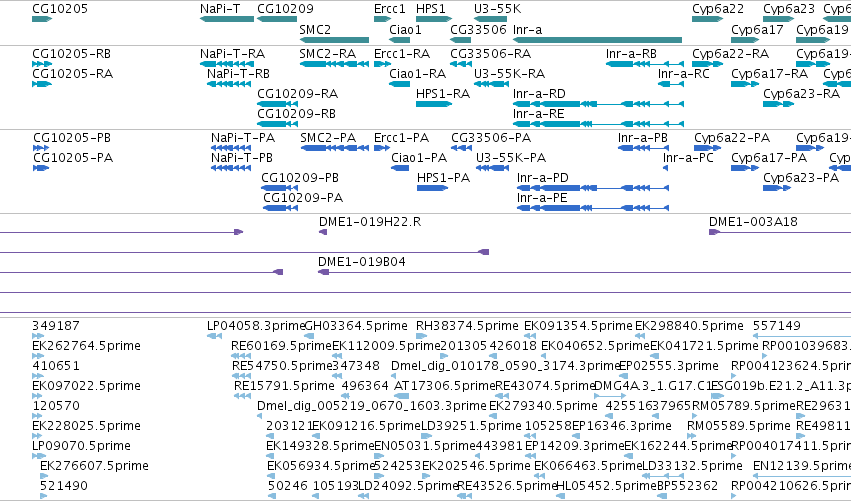Click EST 521490 label
This screenshot has height=501, width=851.
pyautogui.click(x=64, y=485)
